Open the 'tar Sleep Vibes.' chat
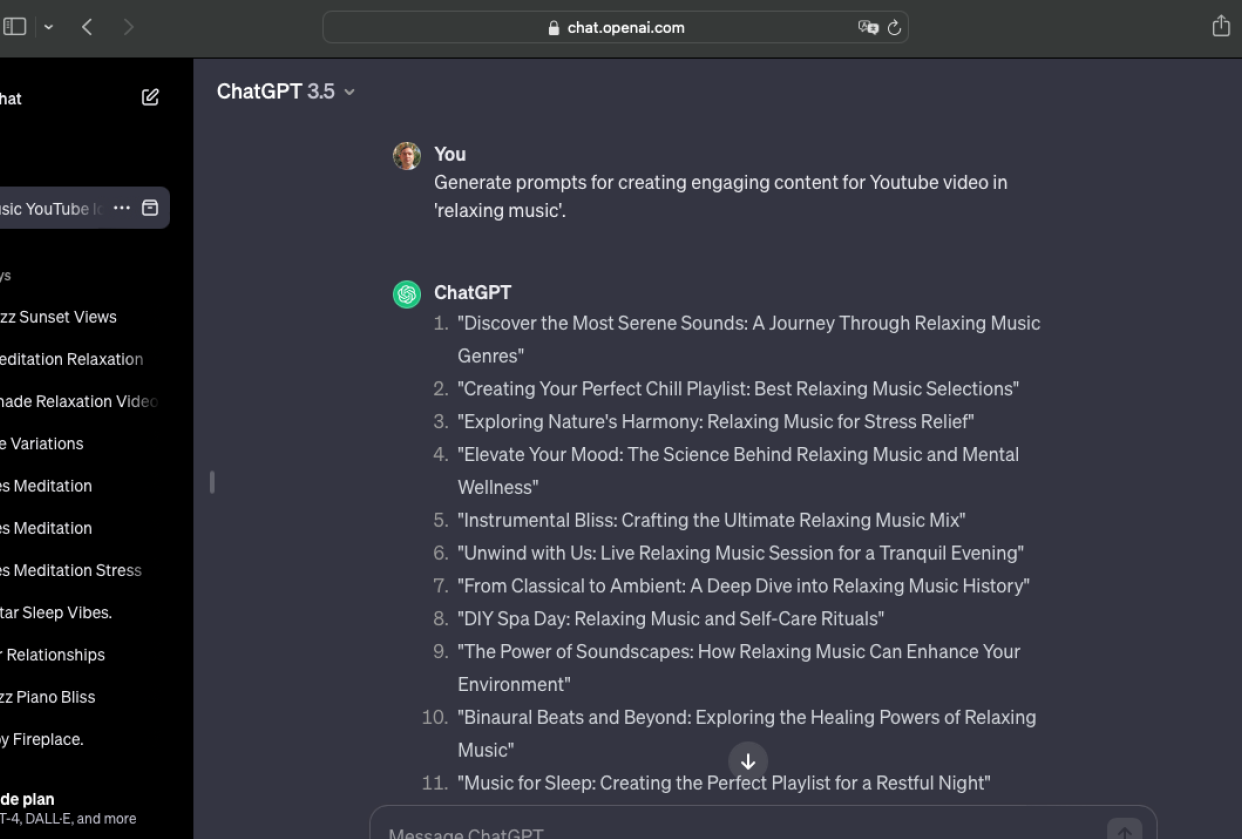1242x839 pixels. (56, 612)
